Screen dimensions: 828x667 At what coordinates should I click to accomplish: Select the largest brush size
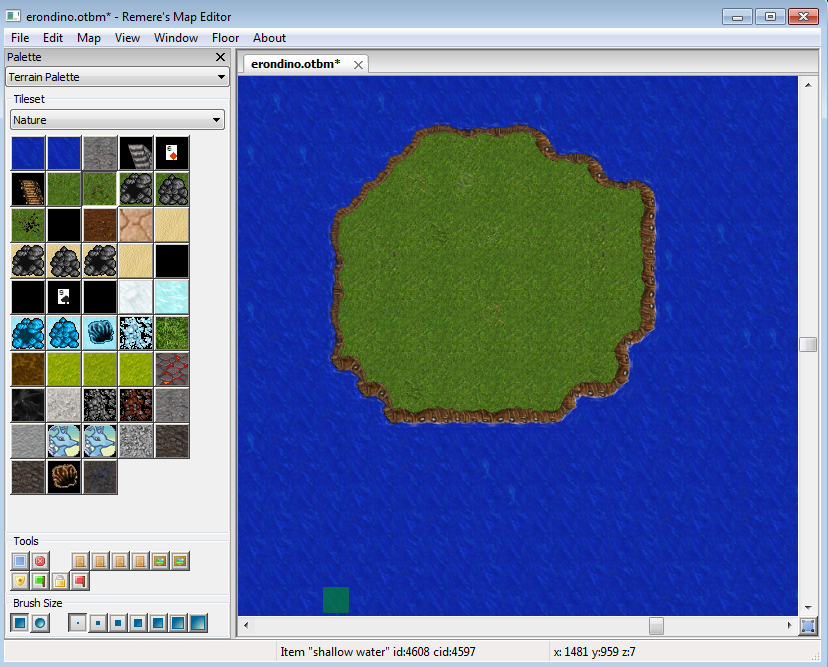pos(198,623)
